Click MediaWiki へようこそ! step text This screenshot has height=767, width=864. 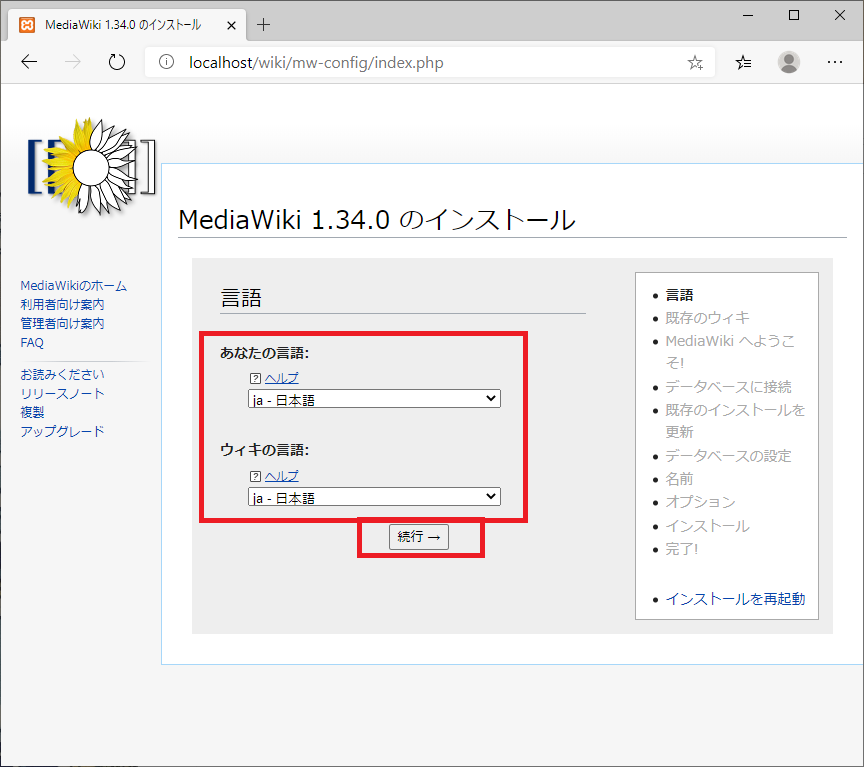coord(730,352)
